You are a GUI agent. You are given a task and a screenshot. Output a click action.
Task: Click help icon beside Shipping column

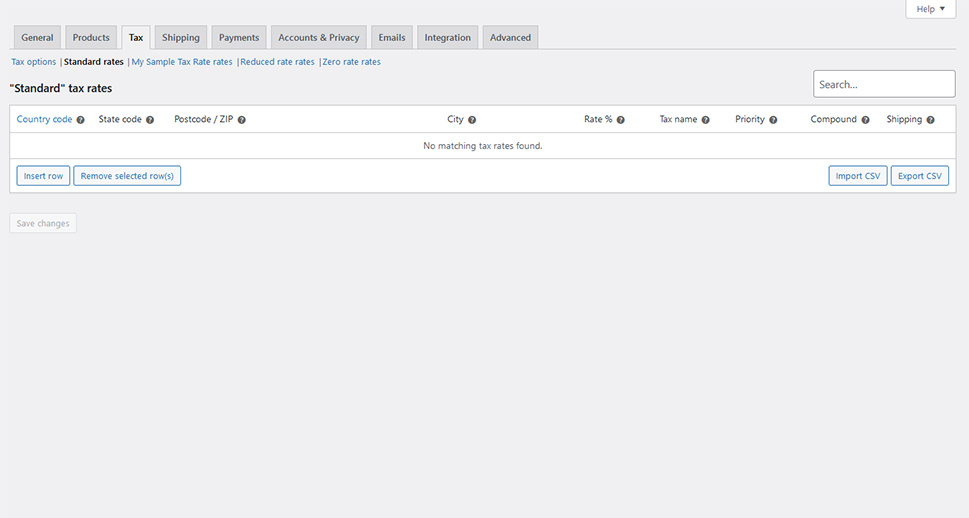click(x=931, y=120)
